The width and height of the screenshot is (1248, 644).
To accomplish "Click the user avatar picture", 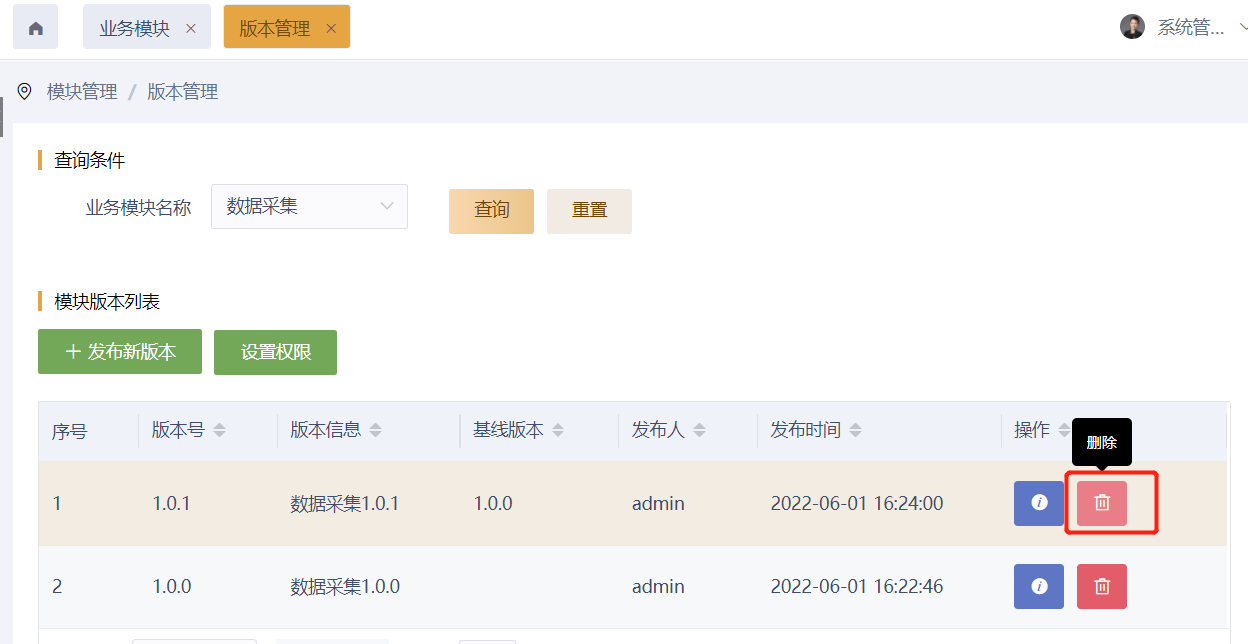I will pos(1131,27).
